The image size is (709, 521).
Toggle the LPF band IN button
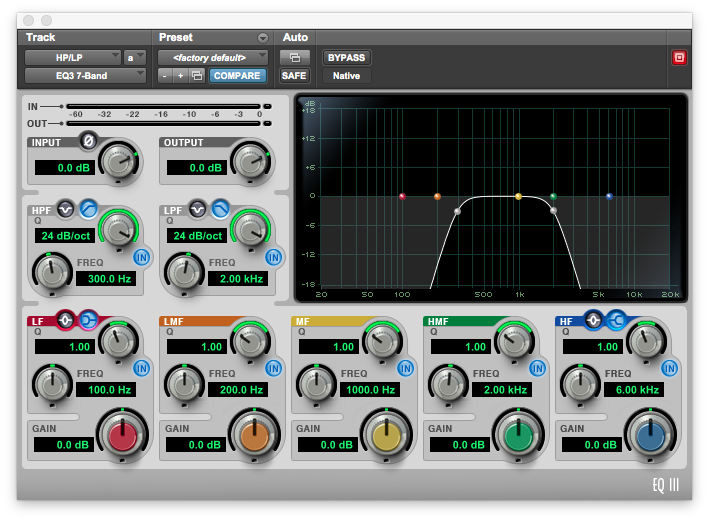(x=273, y=257)
